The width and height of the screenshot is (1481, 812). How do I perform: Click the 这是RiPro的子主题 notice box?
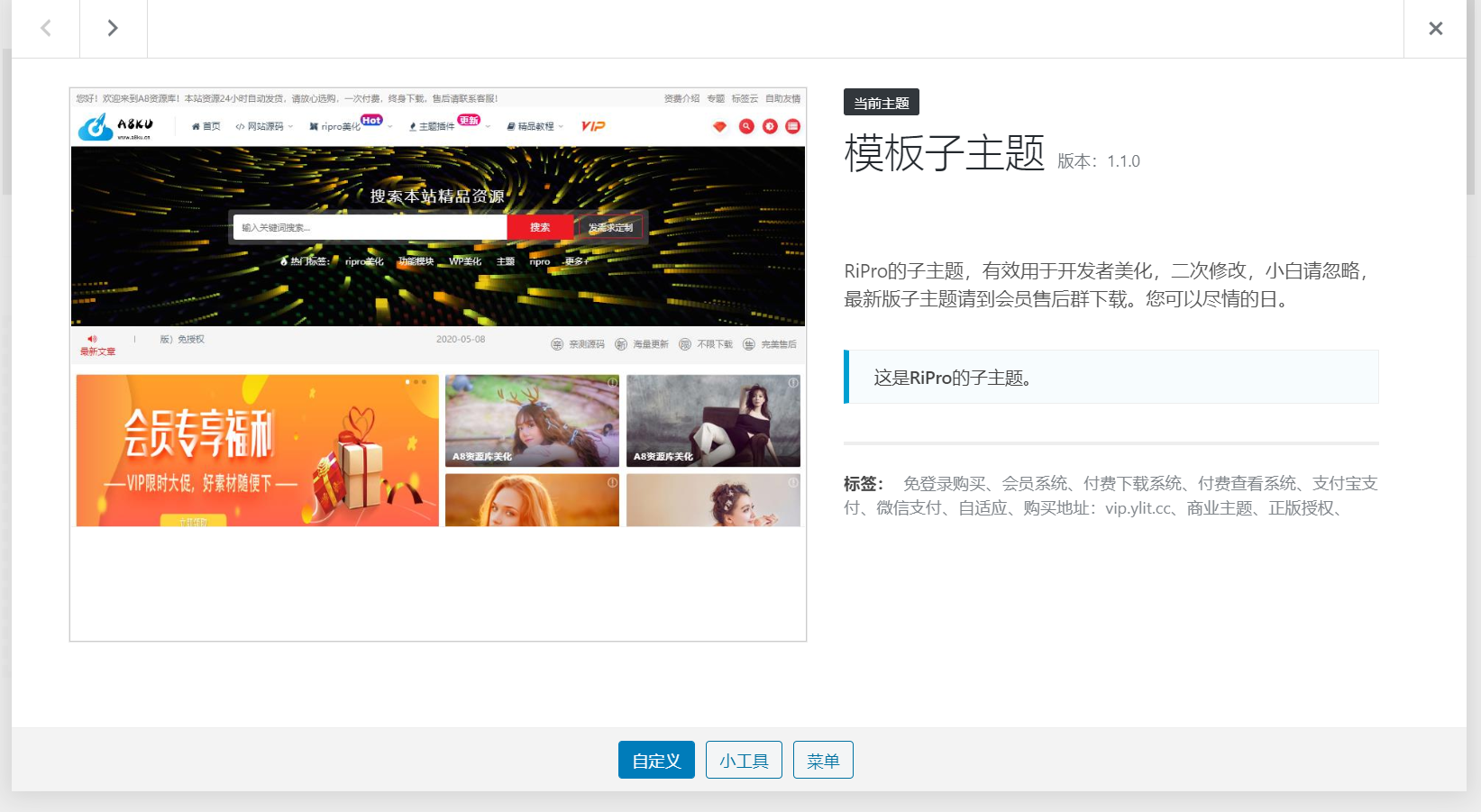(1111, 377)
